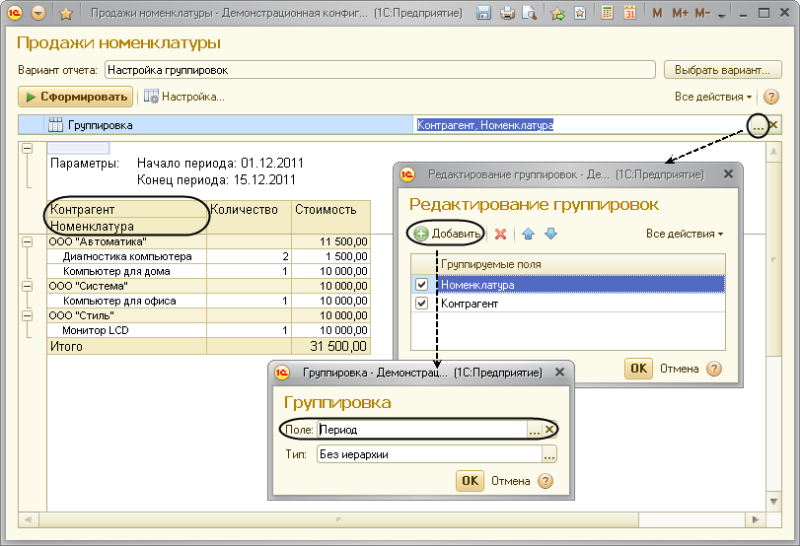Move grouping field up with blue arrow

[x=529, y=234]
